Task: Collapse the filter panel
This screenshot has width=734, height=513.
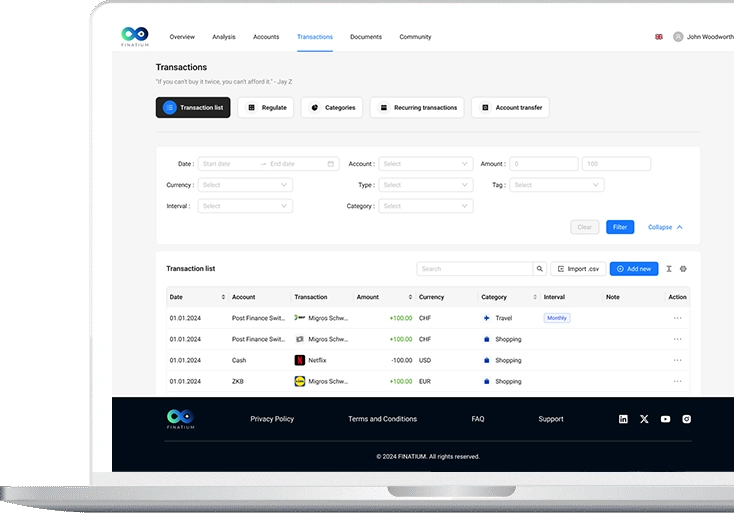Action: click(665, 227)
